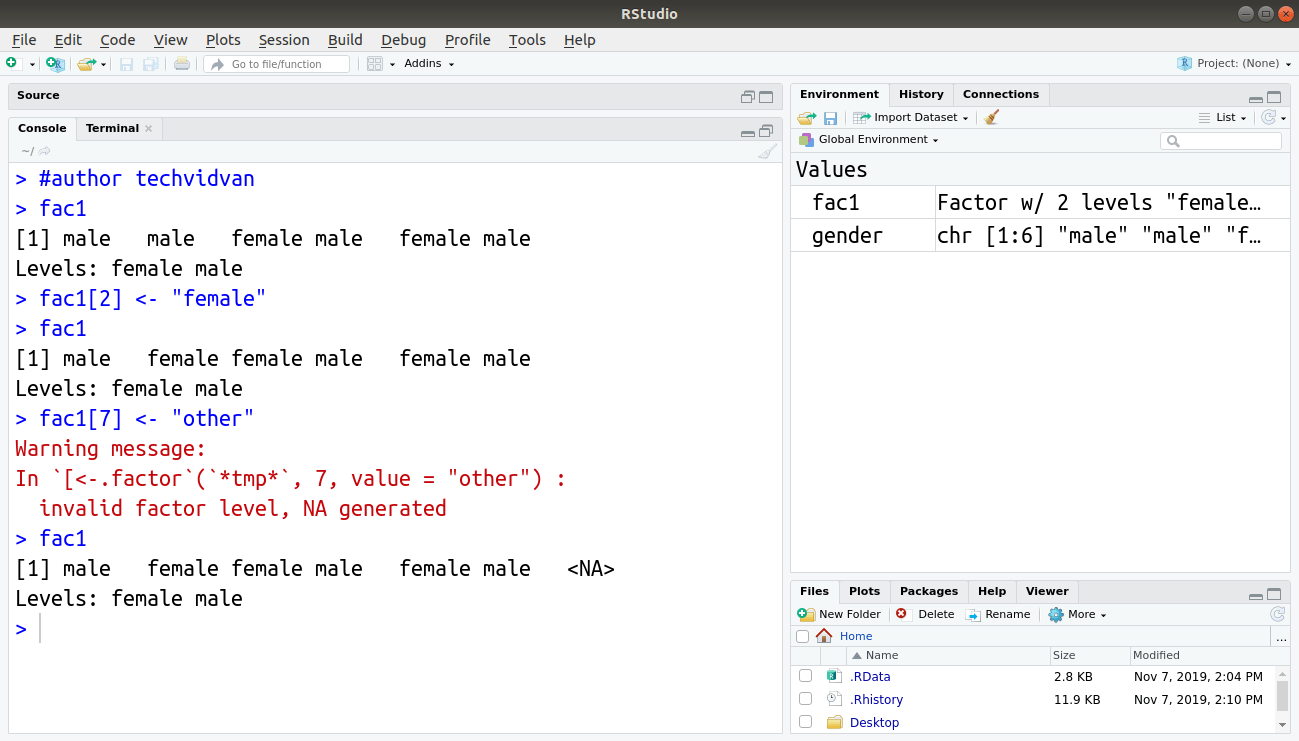This screenshot has width=1299, height=741.
Task: Click the Print icon in toolbar
Action: (181, 64)
